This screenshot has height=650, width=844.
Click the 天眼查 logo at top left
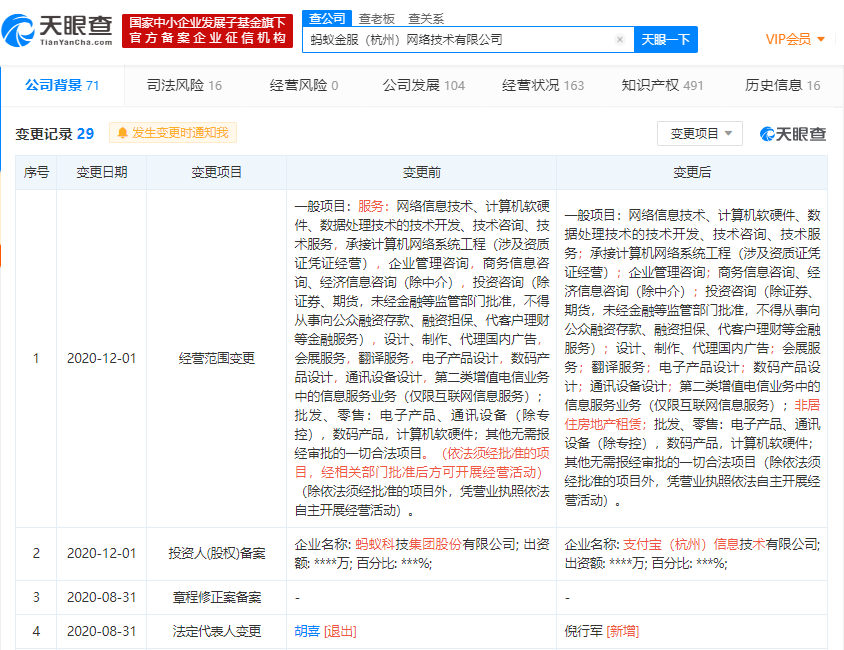pyautogui.click(x=58, y=31)
